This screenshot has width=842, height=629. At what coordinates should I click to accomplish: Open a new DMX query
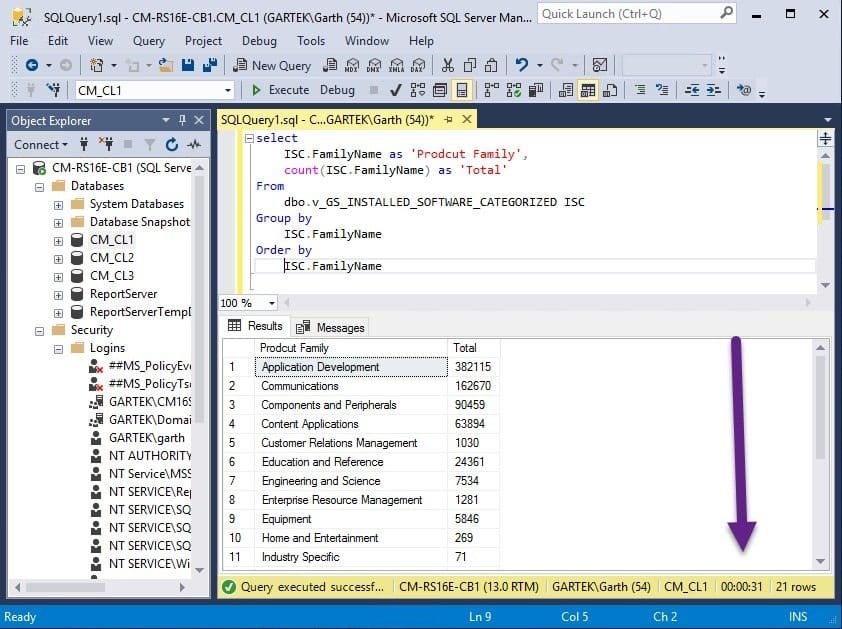[374, 66]
